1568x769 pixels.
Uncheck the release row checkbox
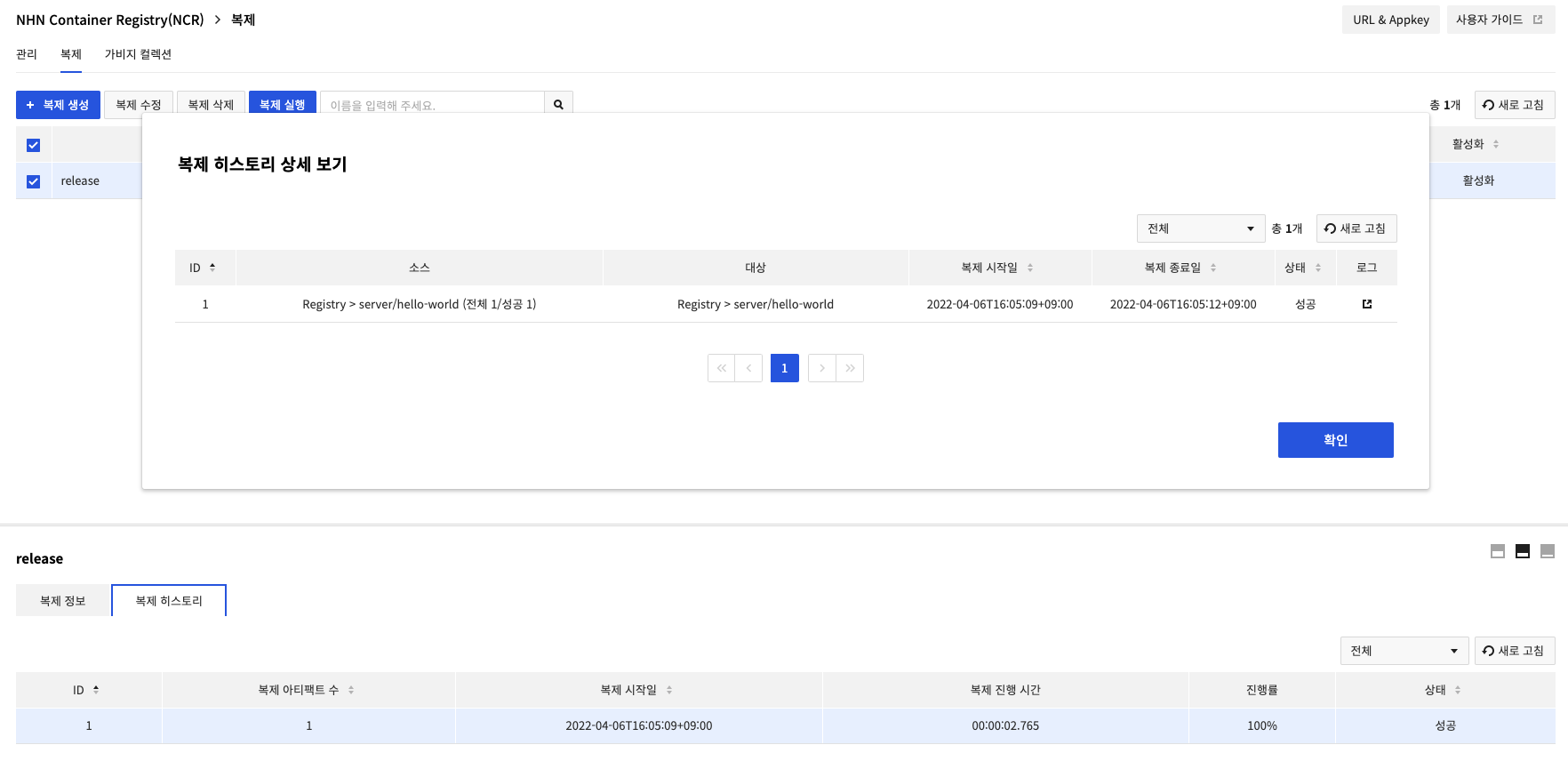(x=34, y=181)
